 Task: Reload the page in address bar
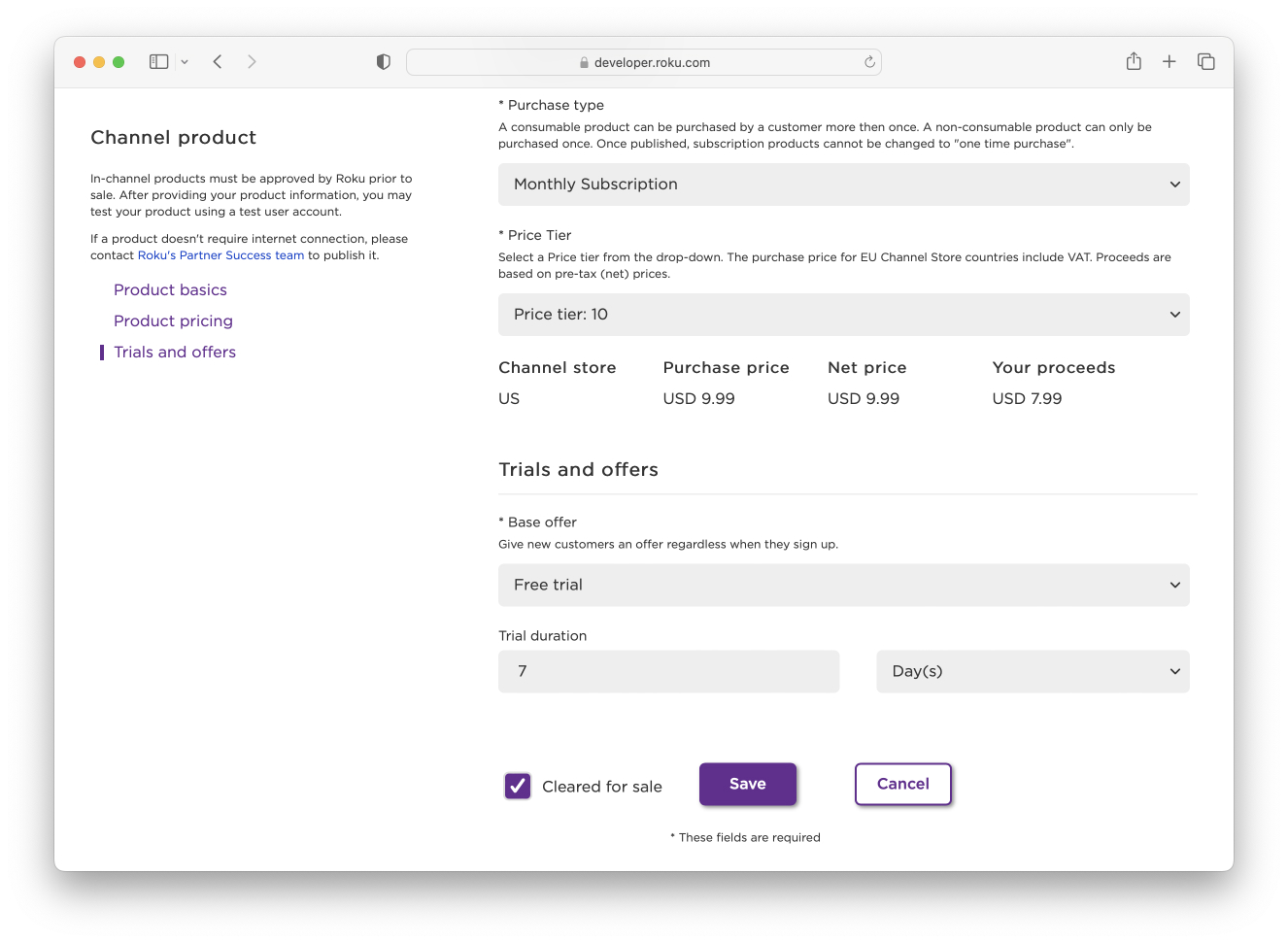click(869, 62)
